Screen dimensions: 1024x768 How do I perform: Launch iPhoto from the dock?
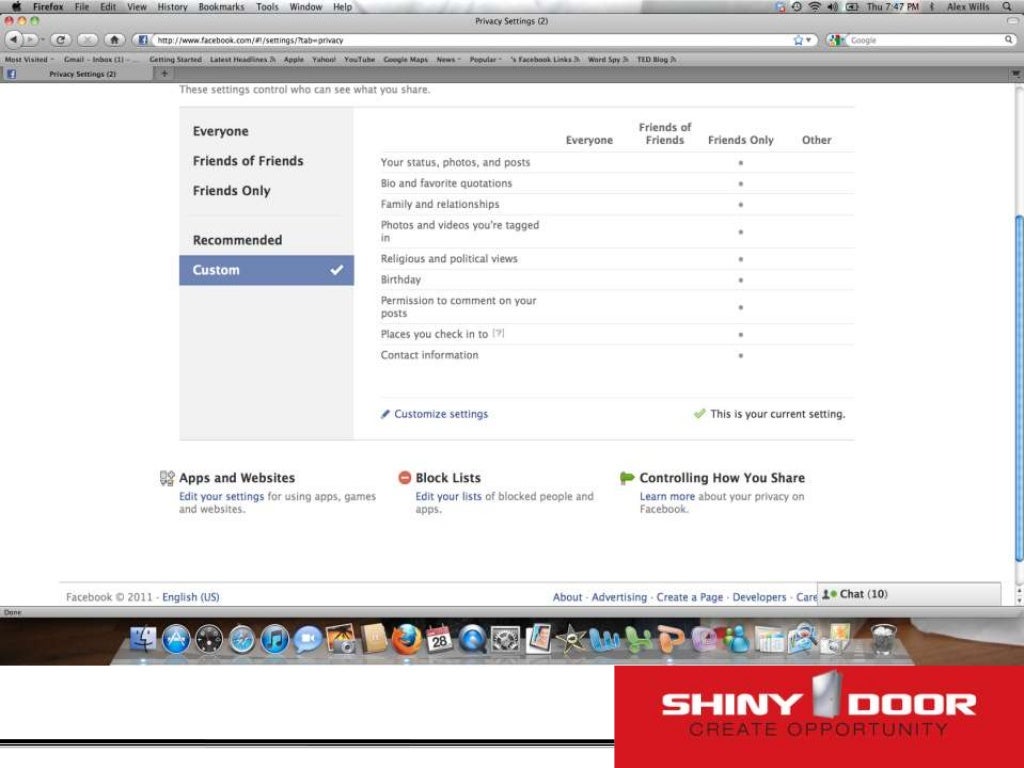341,639
